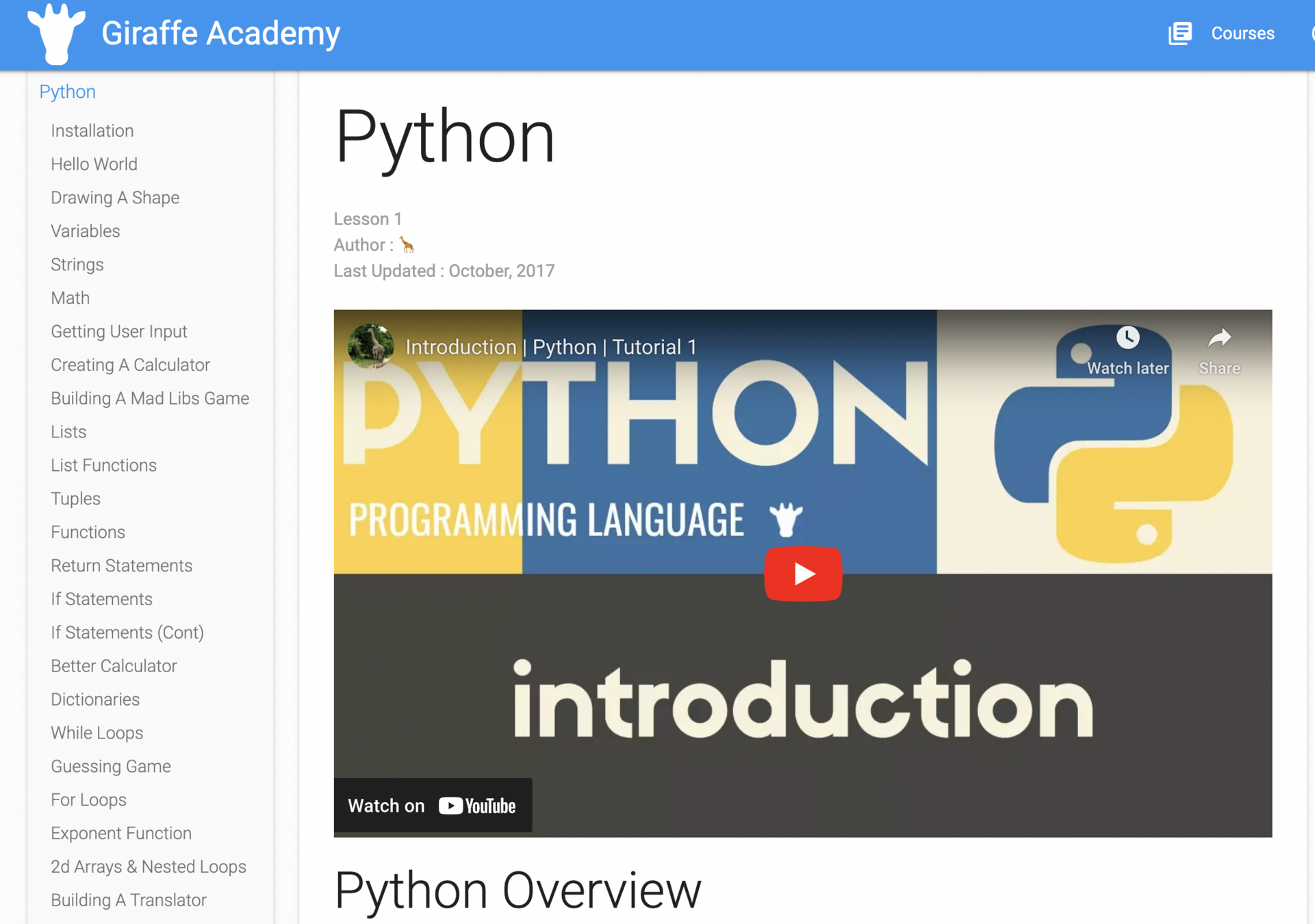Click the Watch on YouTube button
This screenshot has width=1315, height=924.
(x=433, y=806)
